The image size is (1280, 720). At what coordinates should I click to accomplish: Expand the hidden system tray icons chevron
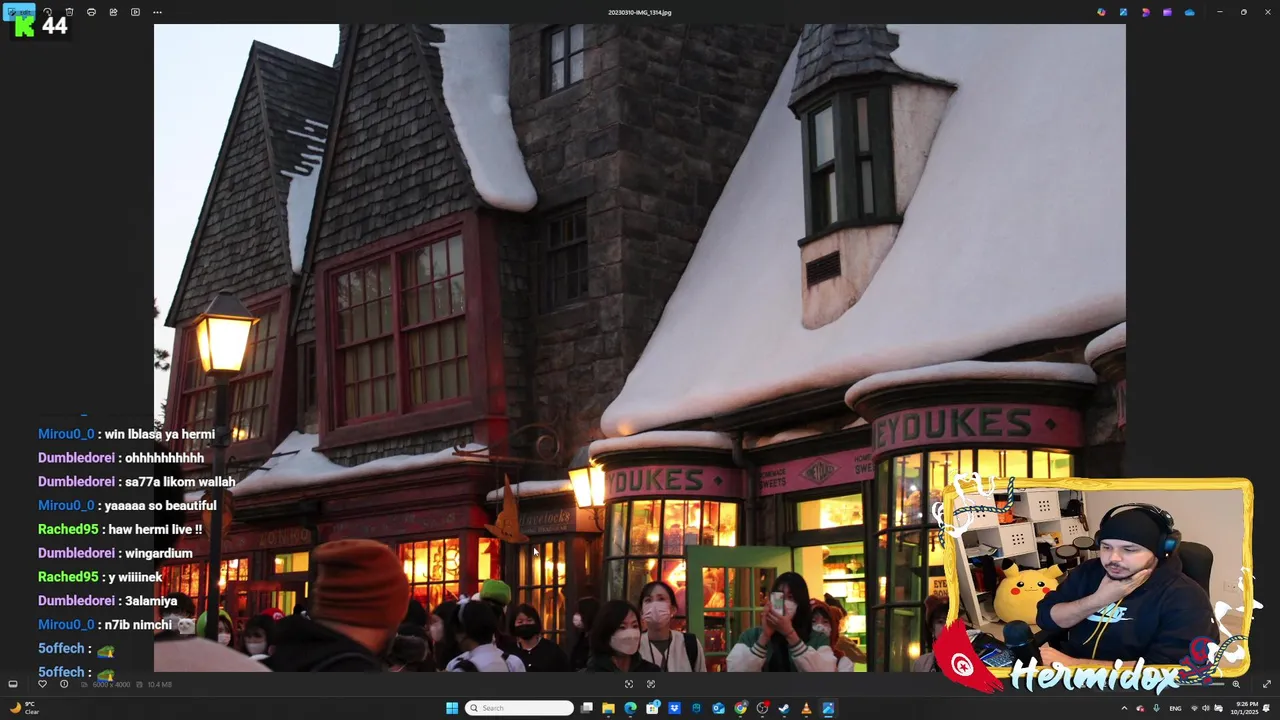pyautogui.click(x=1124, y=708)
